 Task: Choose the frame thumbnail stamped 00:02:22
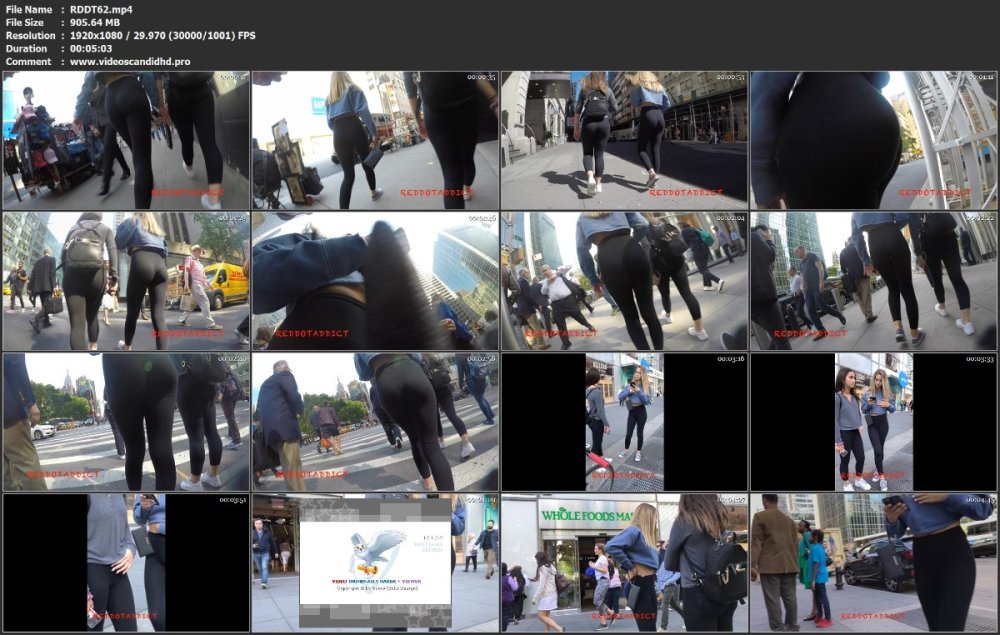pyautogui.click(x=874, y=281)
